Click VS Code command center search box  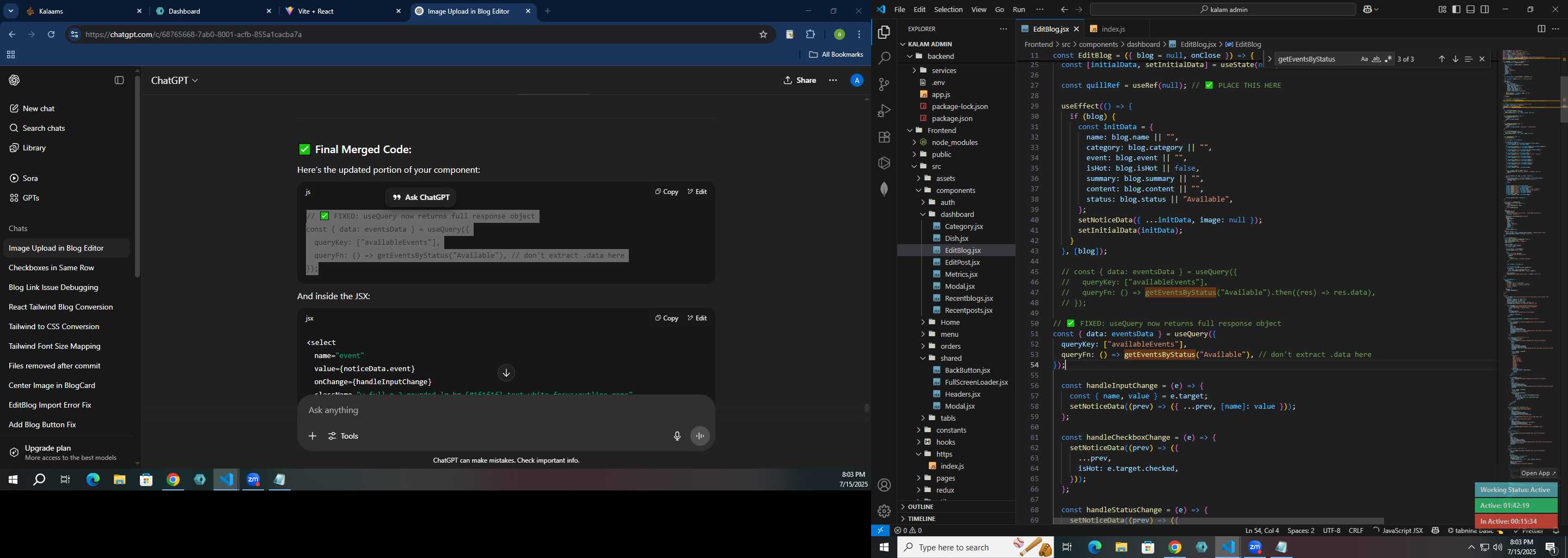pyautogui.click(x=1223, y=10)
